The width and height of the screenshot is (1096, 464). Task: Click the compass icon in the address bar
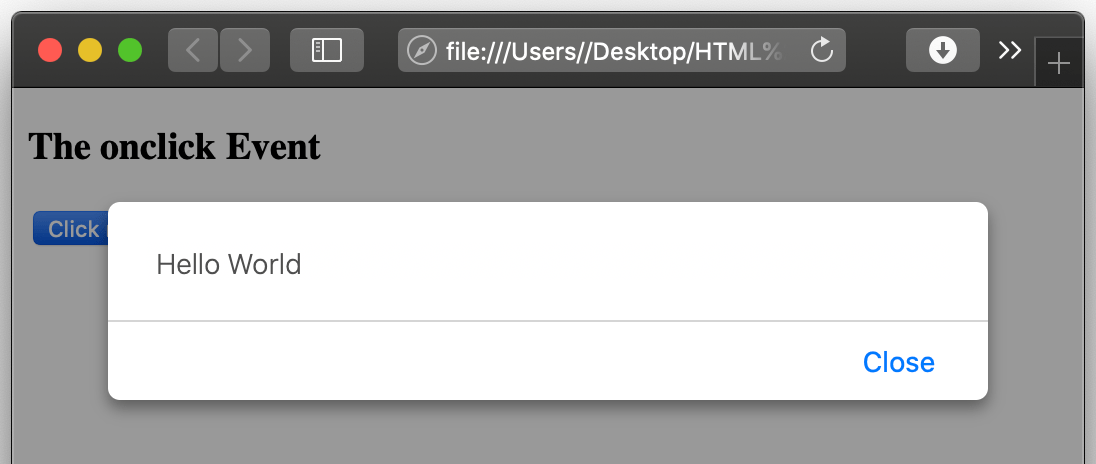click(421, 50)
